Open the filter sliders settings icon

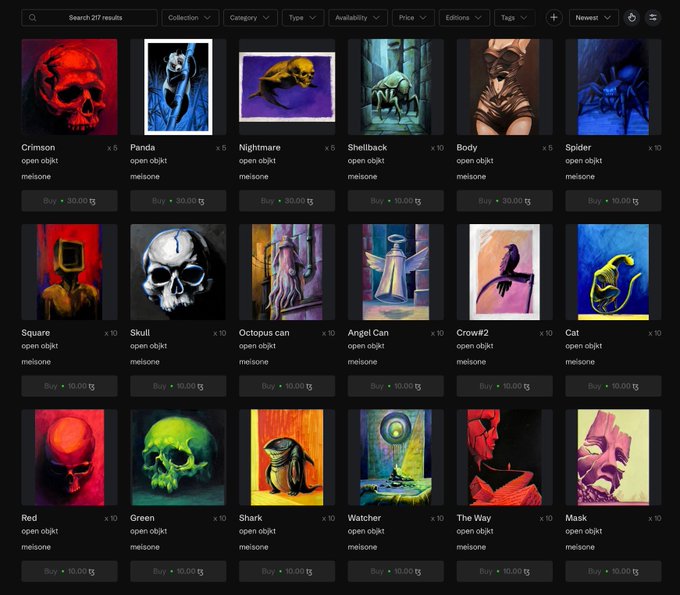point(653,18)
